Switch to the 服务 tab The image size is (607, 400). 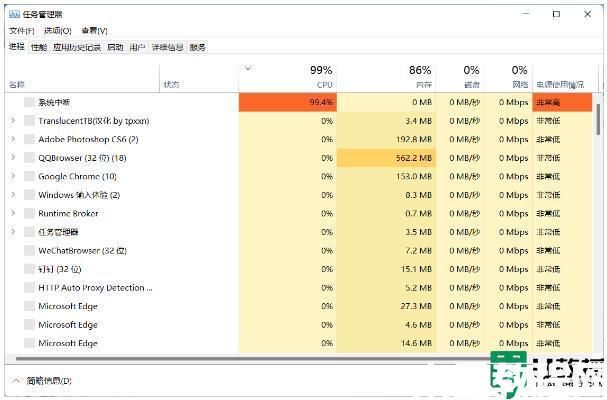point(197,47)
